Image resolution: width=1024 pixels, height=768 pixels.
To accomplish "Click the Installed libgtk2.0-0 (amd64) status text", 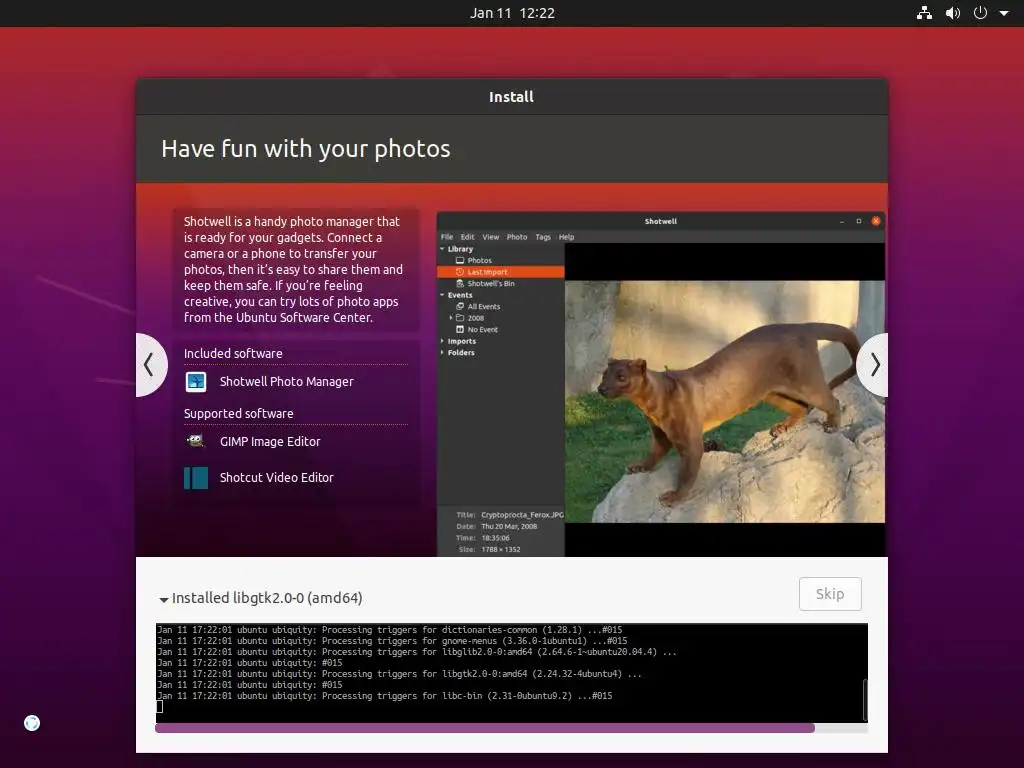I will 267,598.
